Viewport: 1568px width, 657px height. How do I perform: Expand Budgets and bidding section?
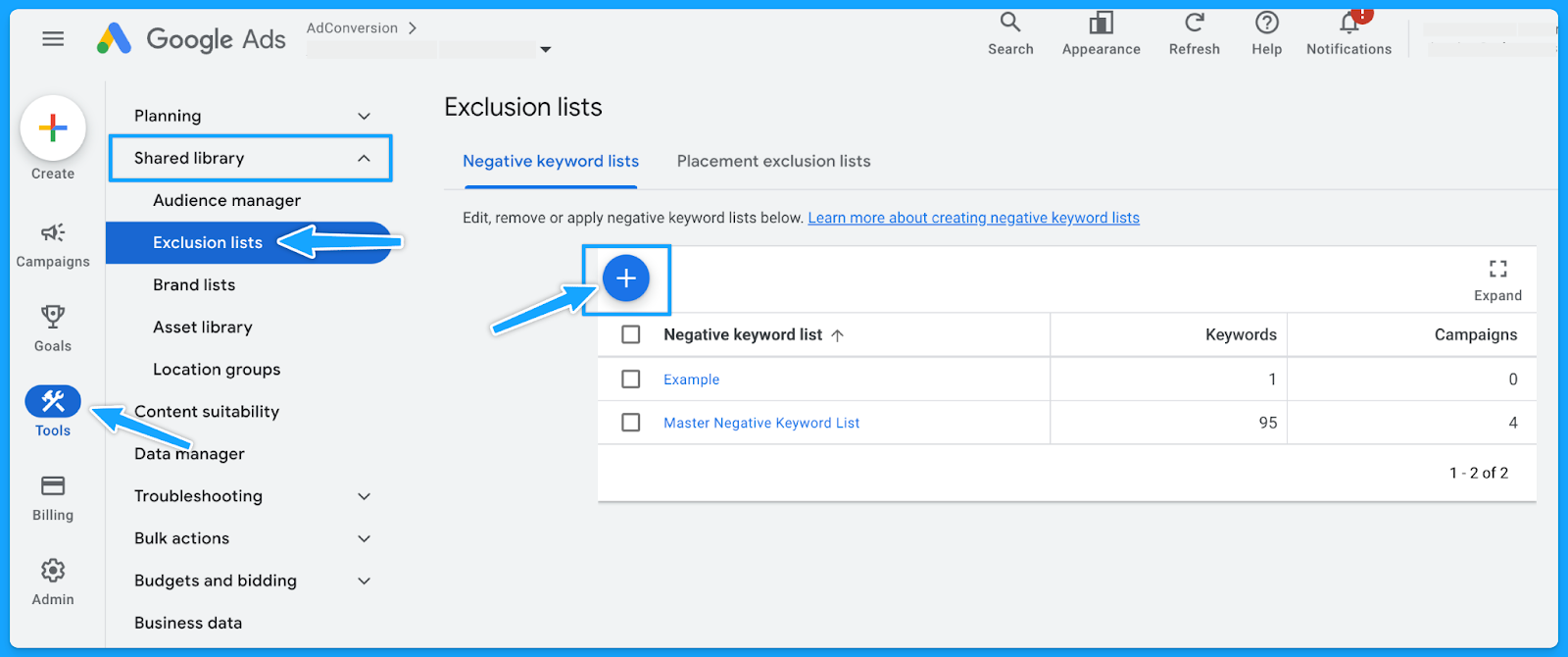(364, 581)
